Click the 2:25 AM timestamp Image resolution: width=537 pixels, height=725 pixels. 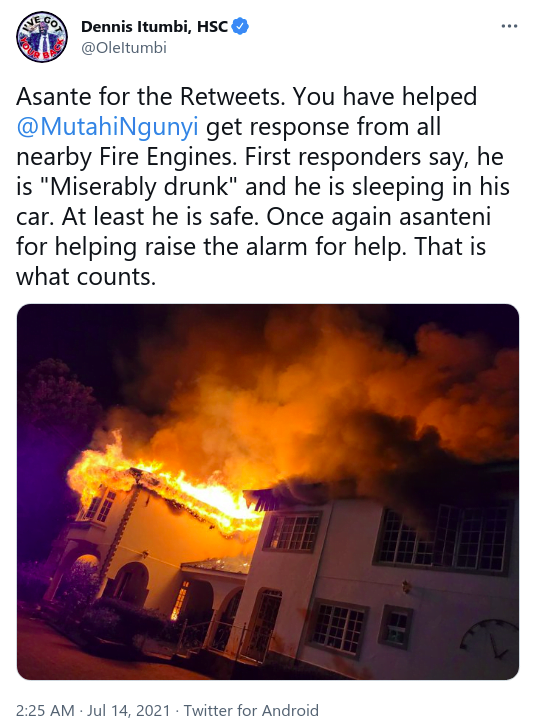(x=45, y=710)
